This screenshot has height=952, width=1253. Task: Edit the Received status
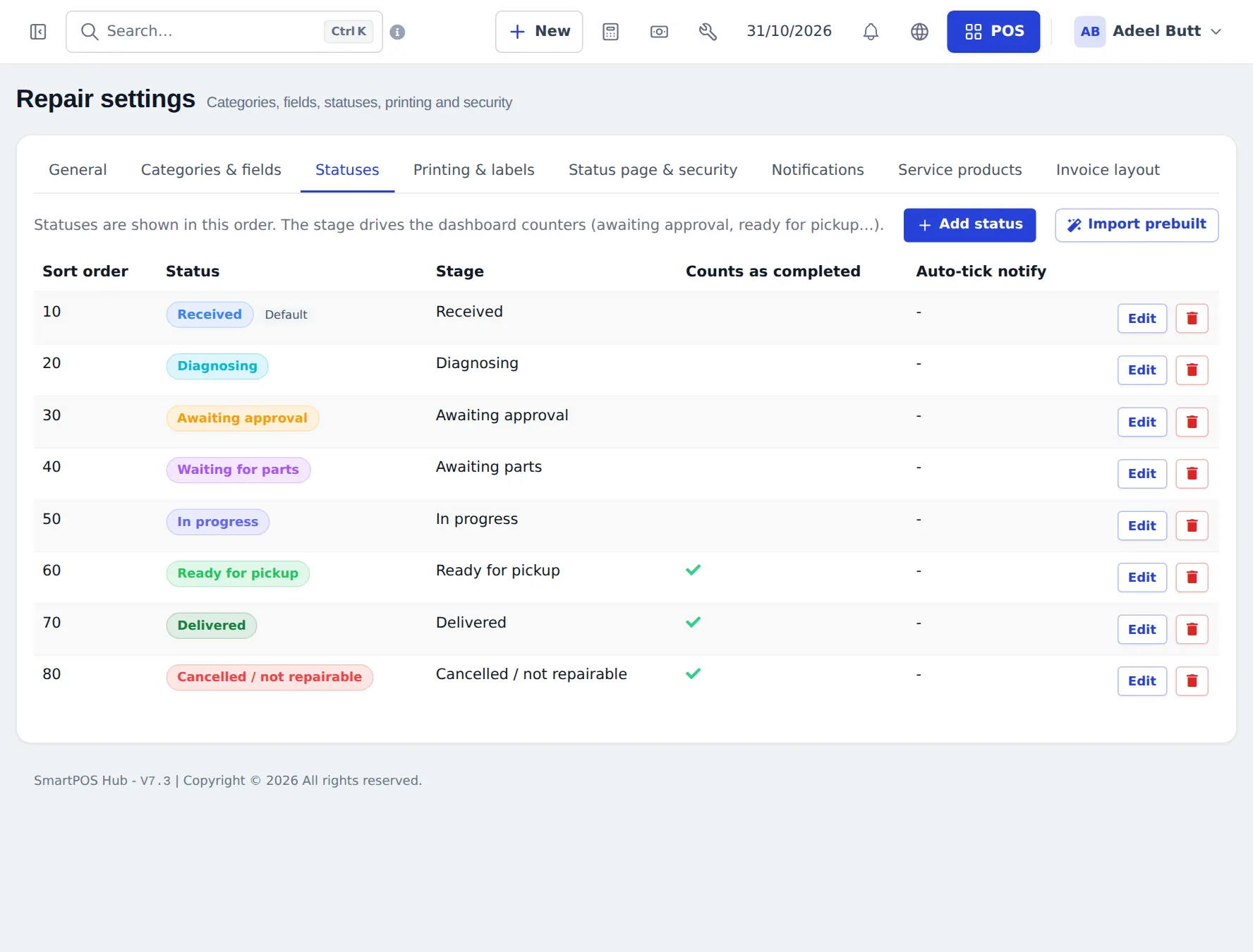[x=1142, y=318]
